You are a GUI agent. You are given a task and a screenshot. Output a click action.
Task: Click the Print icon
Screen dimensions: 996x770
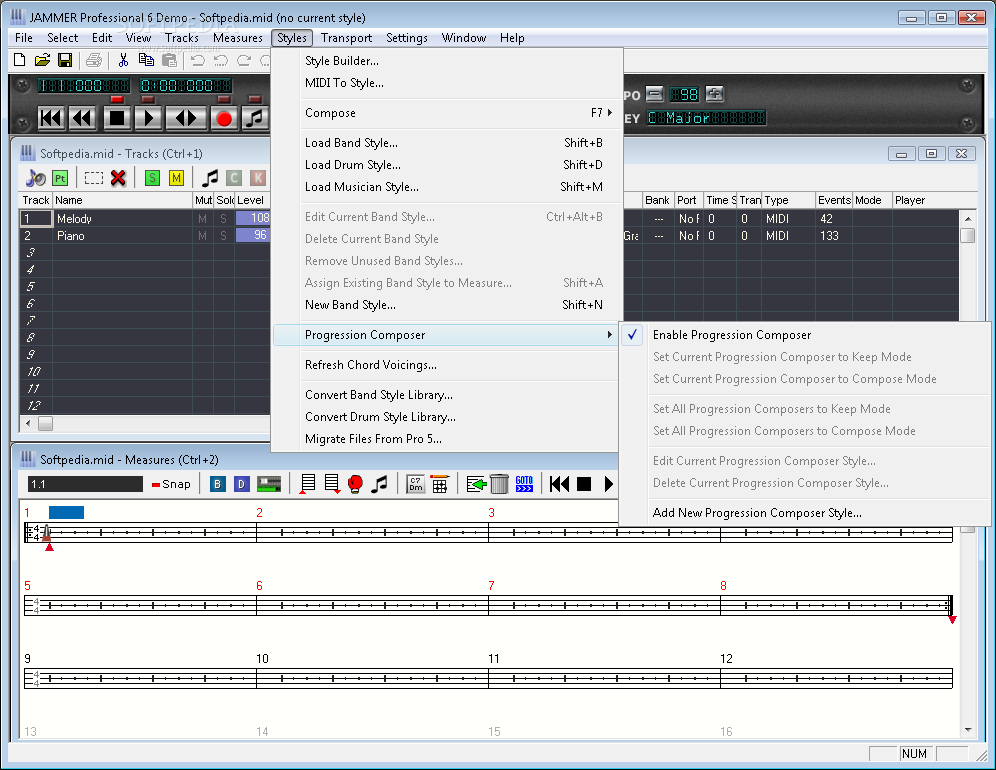94,60
